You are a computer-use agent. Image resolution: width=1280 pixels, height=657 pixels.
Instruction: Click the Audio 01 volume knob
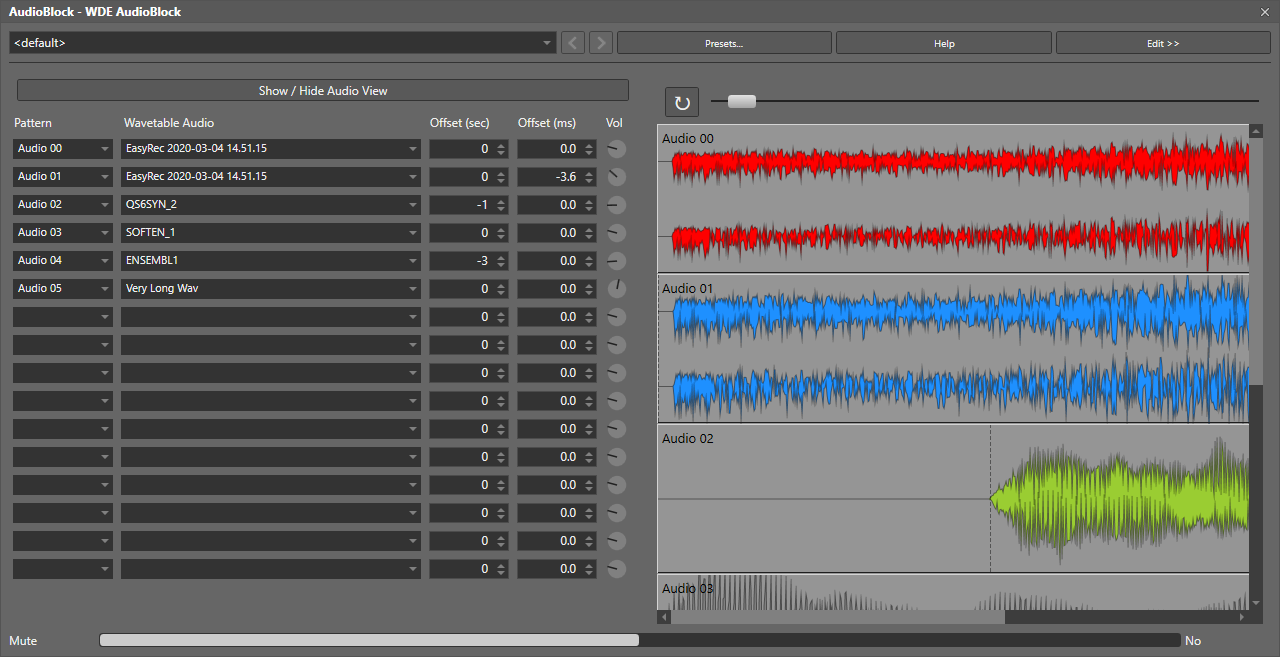click(616, 177)
